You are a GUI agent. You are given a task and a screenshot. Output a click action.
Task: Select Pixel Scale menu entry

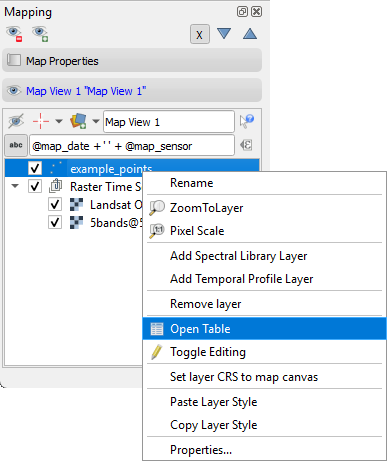pyautogui.click(x=264, y=231)
